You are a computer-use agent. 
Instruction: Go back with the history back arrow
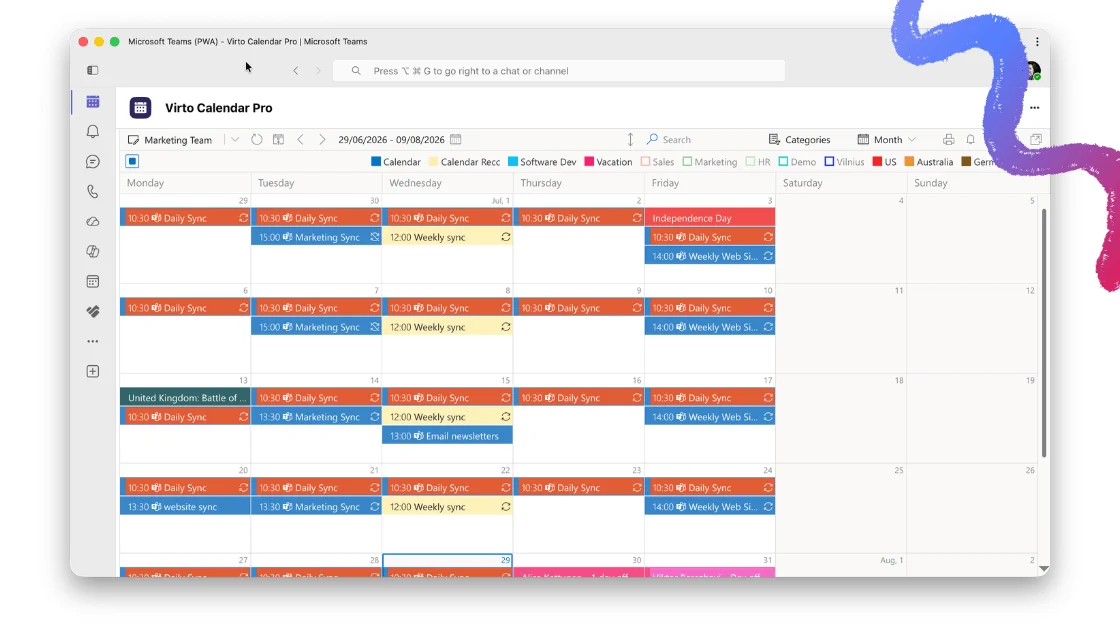pyautogui.click(x=296, y=71)
